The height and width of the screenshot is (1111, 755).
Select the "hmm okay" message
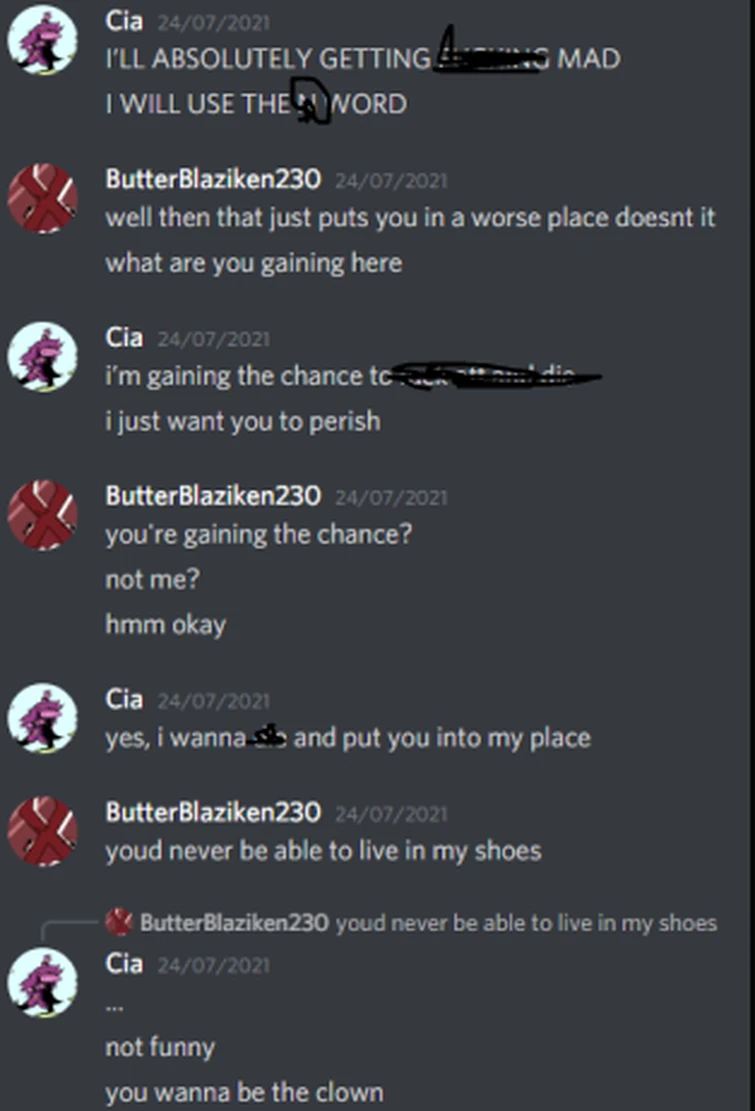click(166, 625)
